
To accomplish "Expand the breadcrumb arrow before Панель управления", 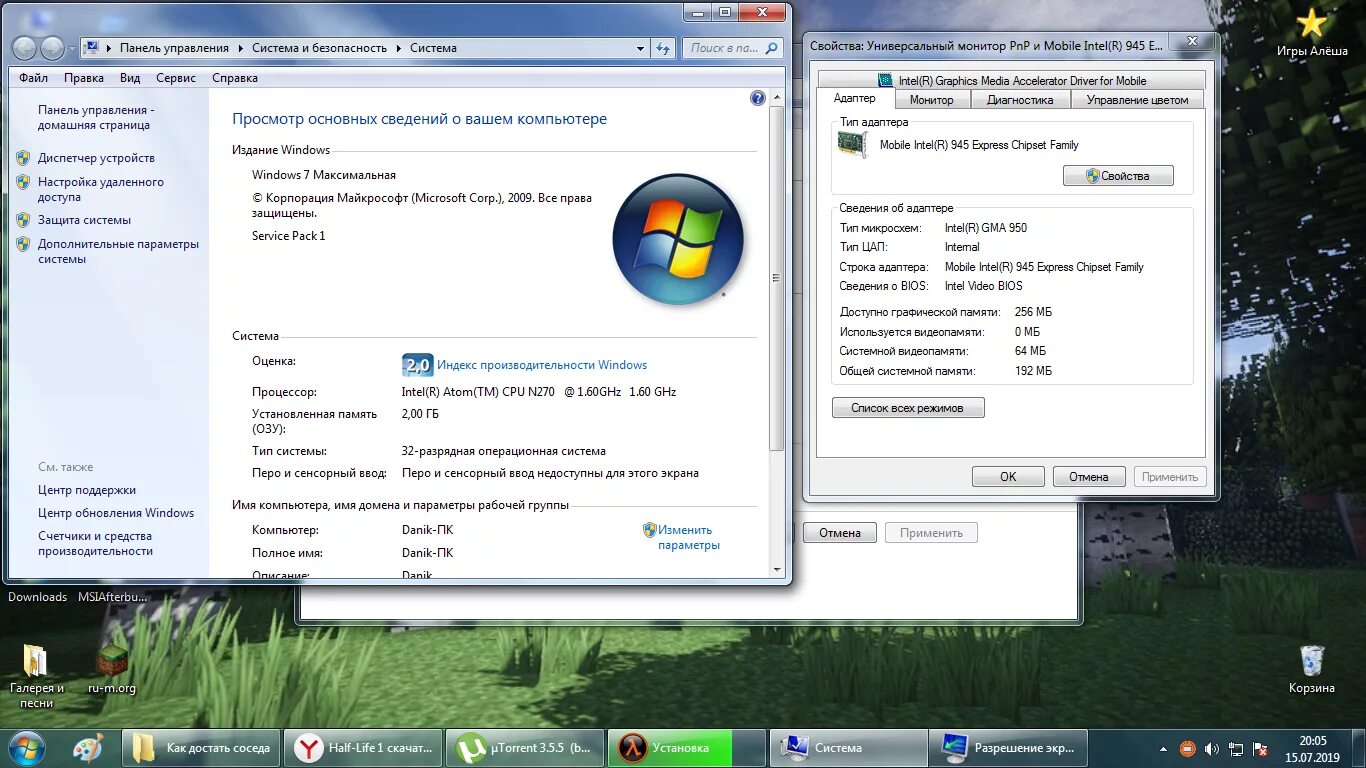I will point(109,48).
